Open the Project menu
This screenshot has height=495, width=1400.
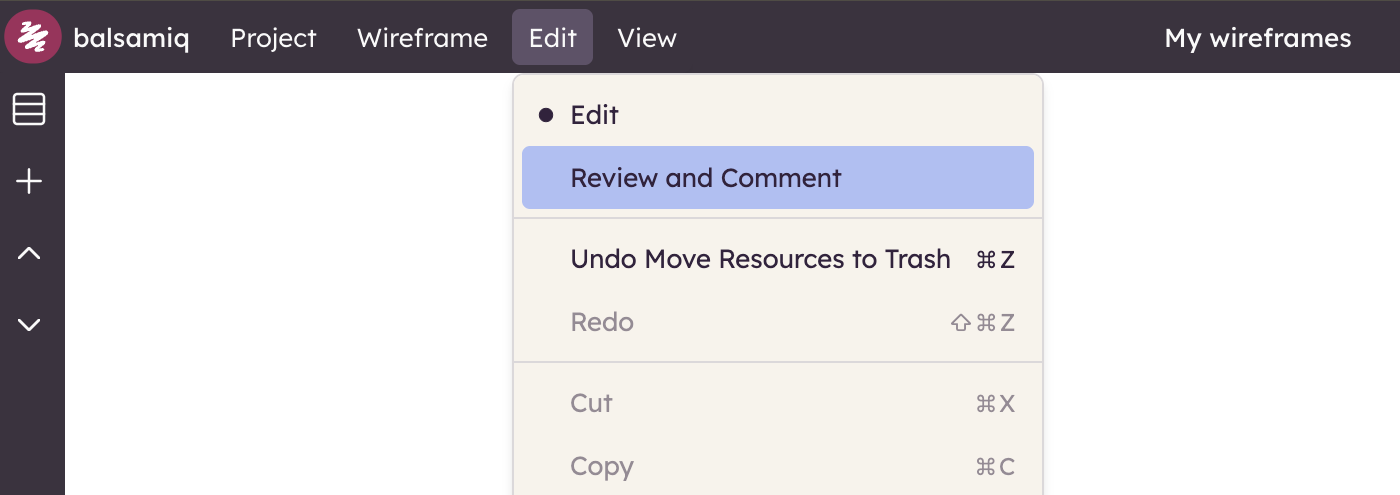273,38
